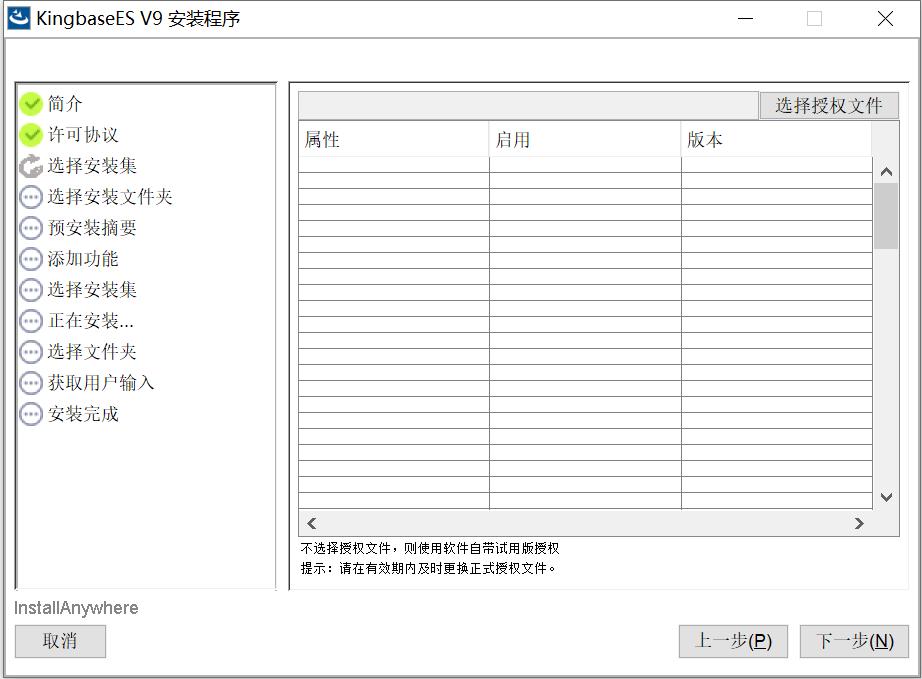This screenshot has width=922, height=679.
Task: Click the 启用 column header
Action: (x=584, y=139)
